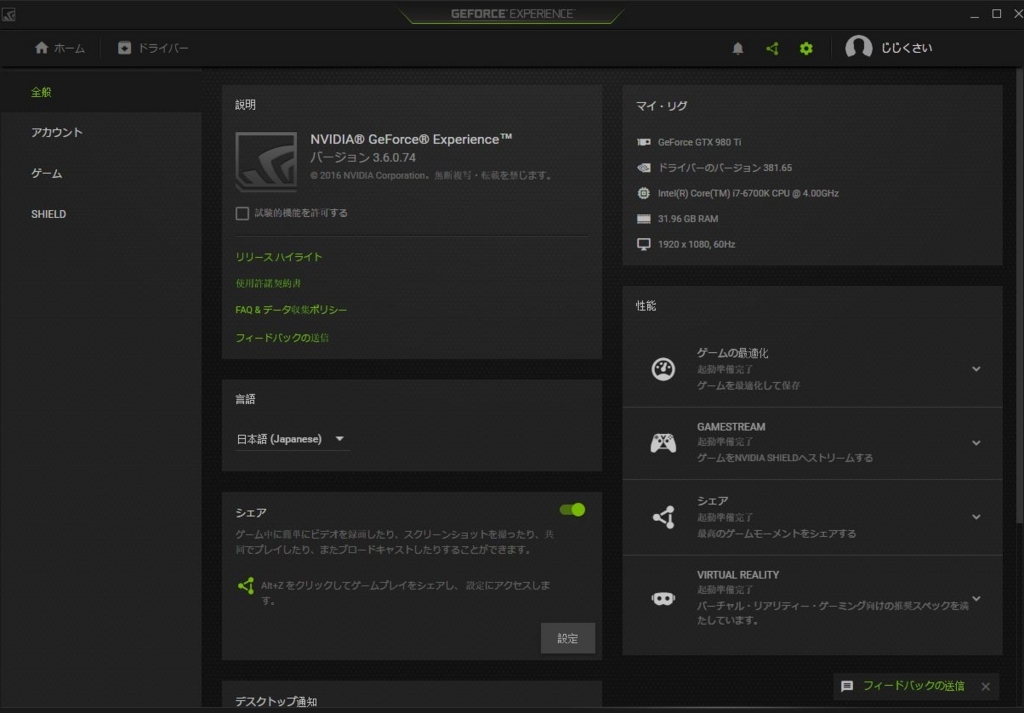This screenshot has height=713, width=1024.
Task: Click the バージョン 3.6.0.74 text
Action: 362,157
